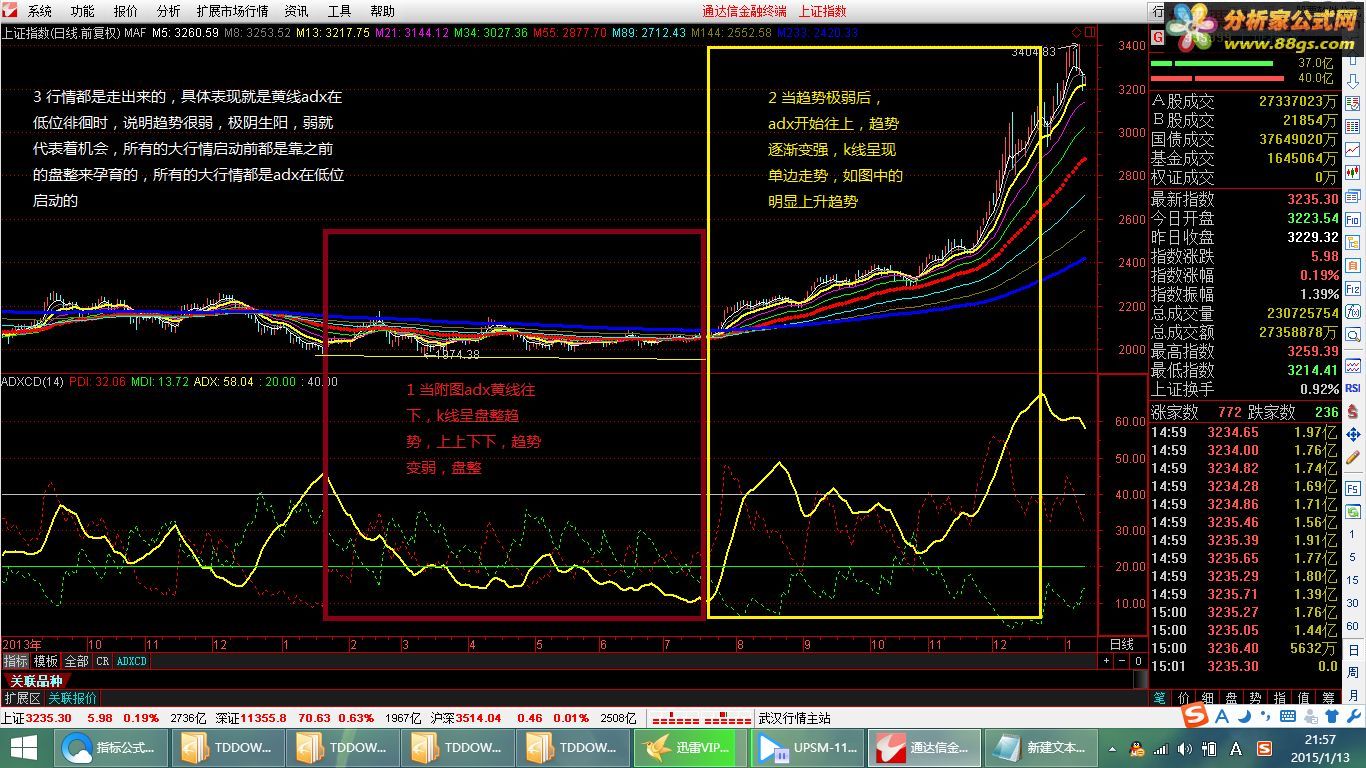Open the grid table icon in right toolbar
The width and height of the screenshot is (1366, 768).
click(x=1353, y=126)
